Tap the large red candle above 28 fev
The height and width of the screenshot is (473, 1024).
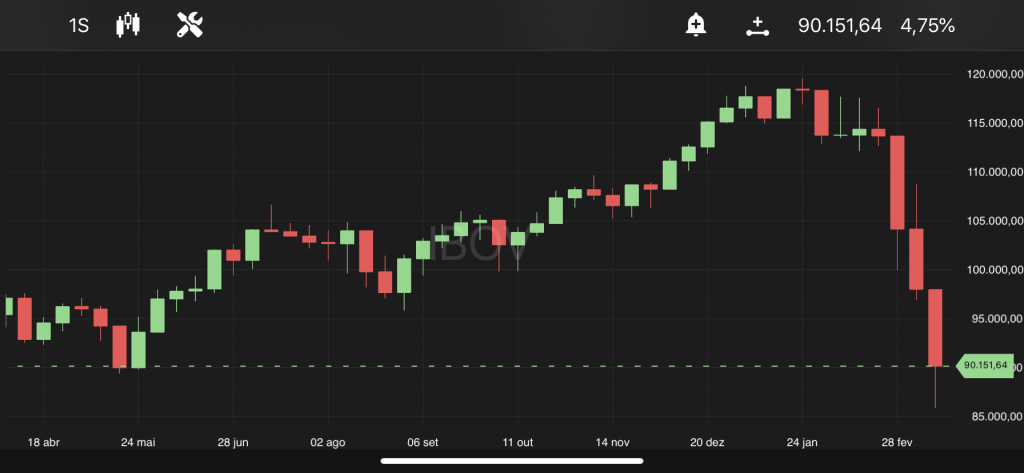897,182
